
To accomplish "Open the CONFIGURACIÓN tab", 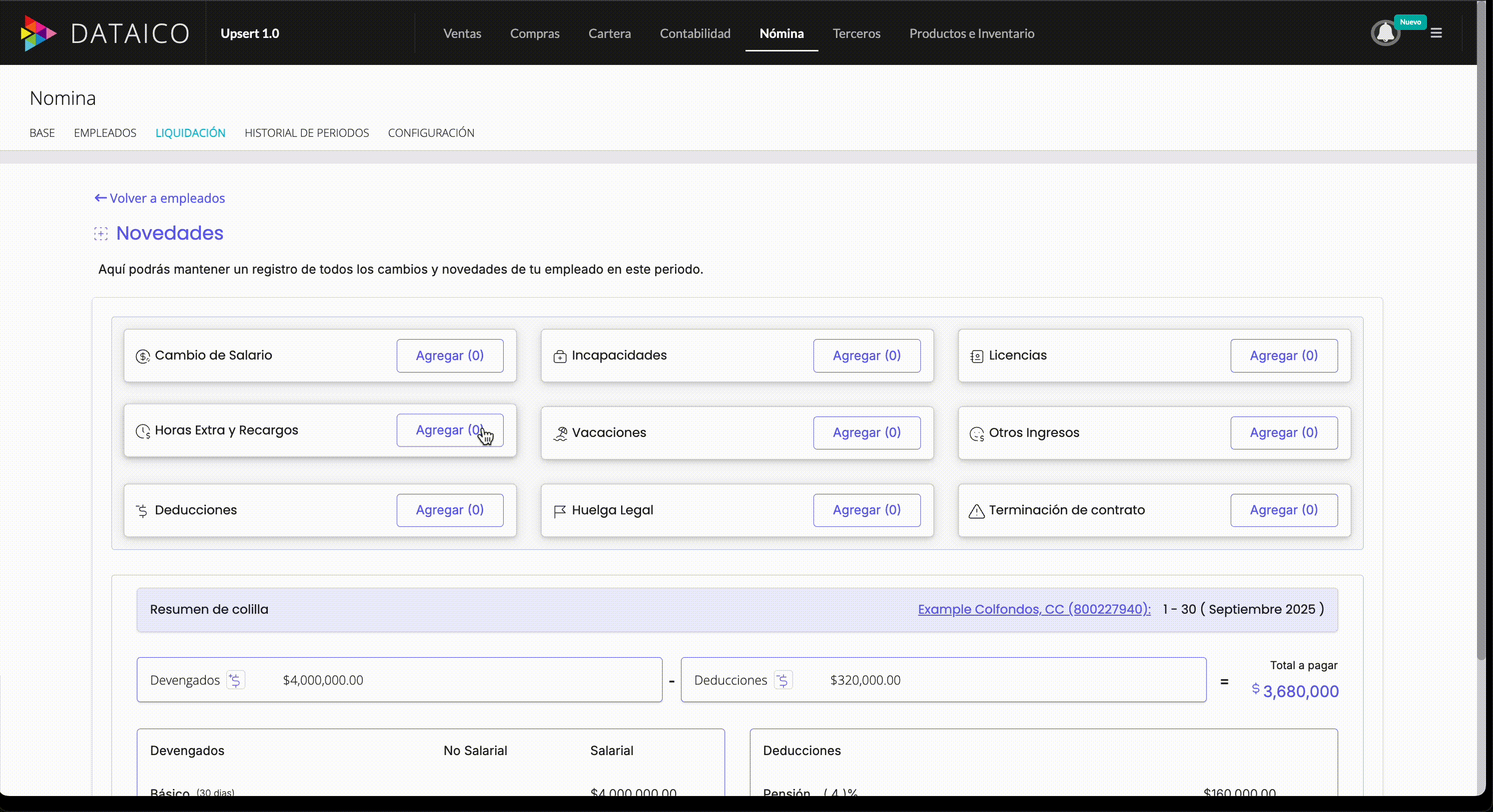I will pos(431,133).
